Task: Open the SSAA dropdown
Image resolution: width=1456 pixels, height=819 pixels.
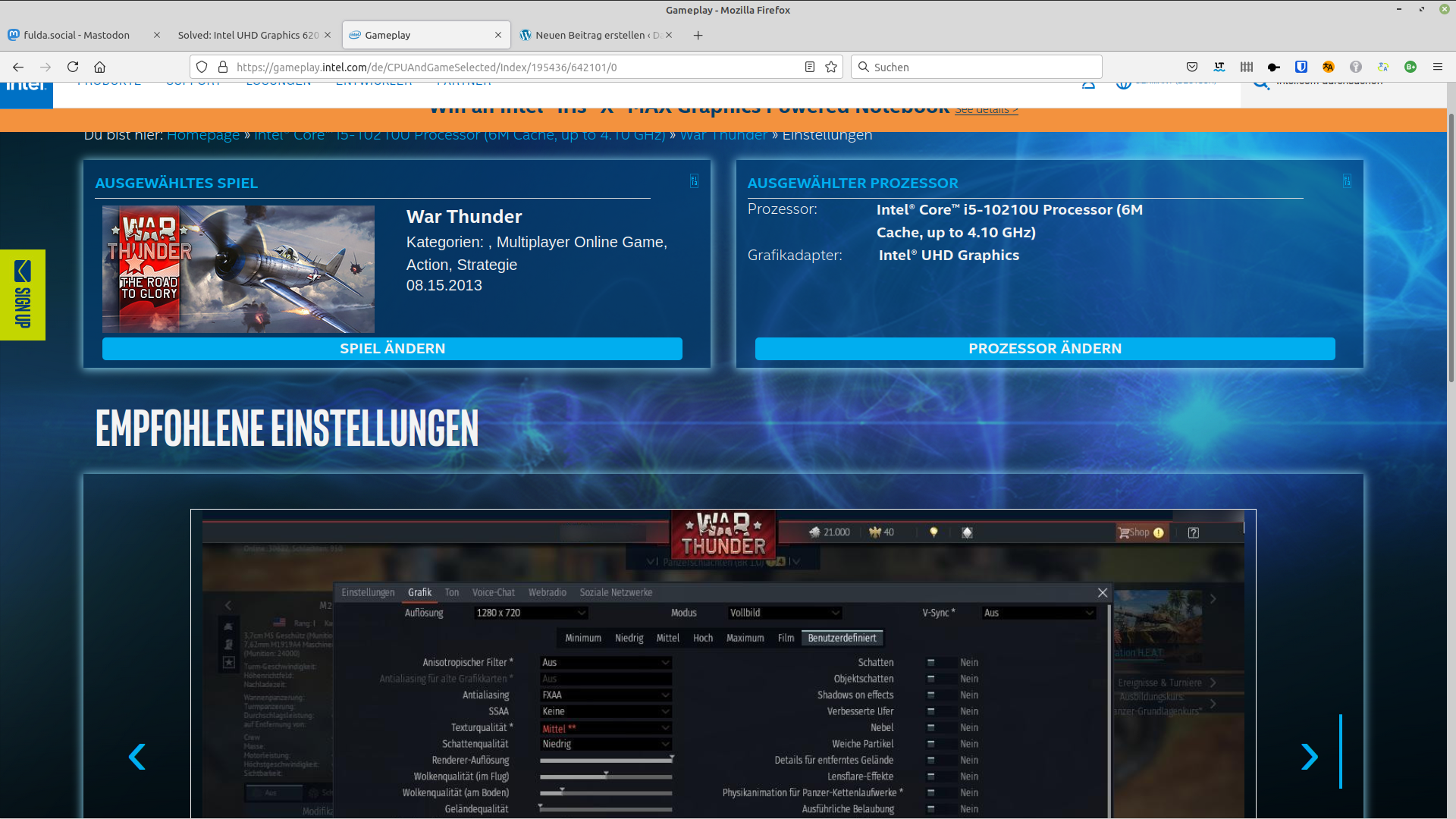Action: click(606, 711)
